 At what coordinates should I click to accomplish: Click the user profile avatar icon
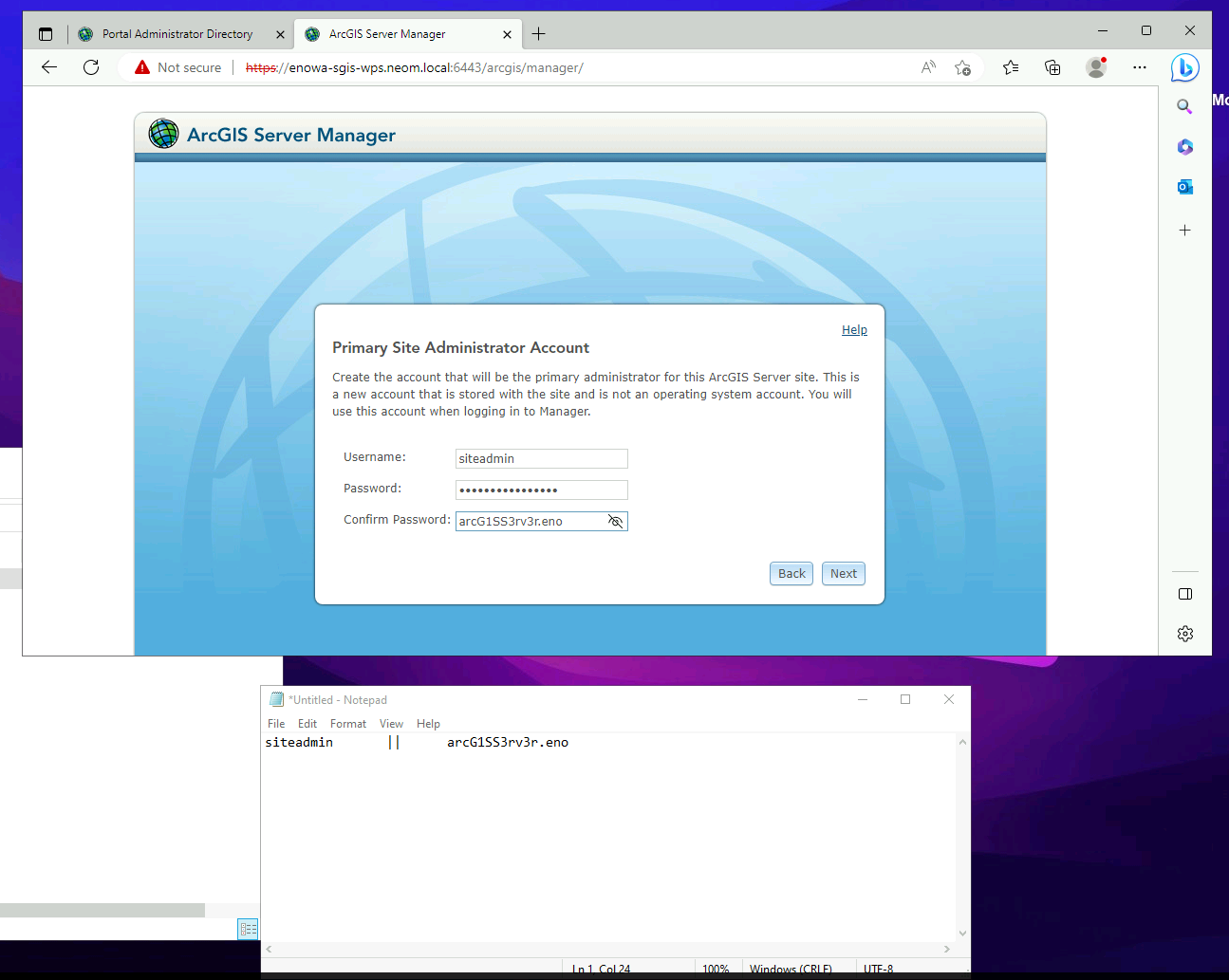click(x=1096, y=67)
